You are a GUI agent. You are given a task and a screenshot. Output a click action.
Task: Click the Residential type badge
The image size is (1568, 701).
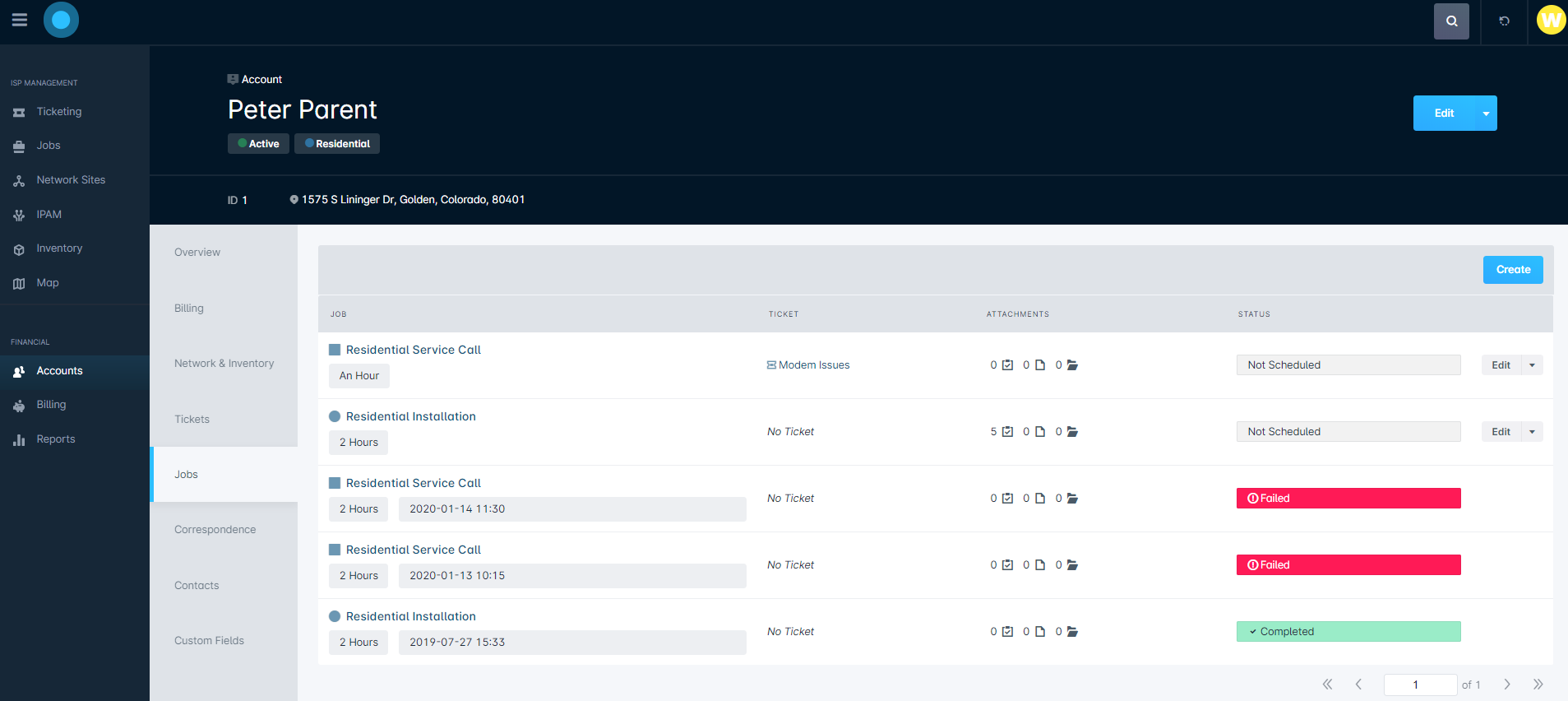tap(337, 144)
